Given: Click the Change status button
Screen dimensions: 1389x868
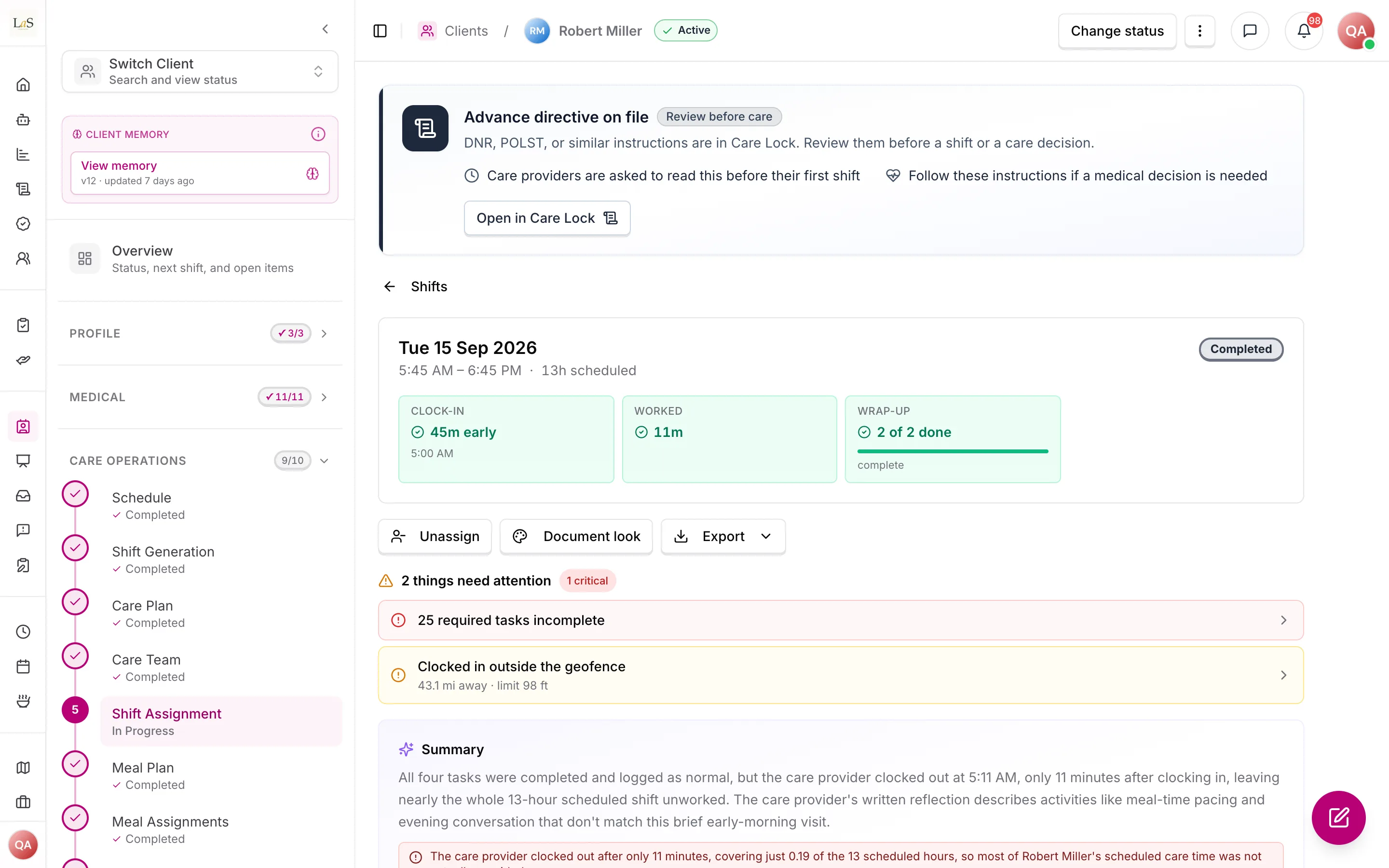Looking at the screenshot, I should click(x=1117, y=31).
